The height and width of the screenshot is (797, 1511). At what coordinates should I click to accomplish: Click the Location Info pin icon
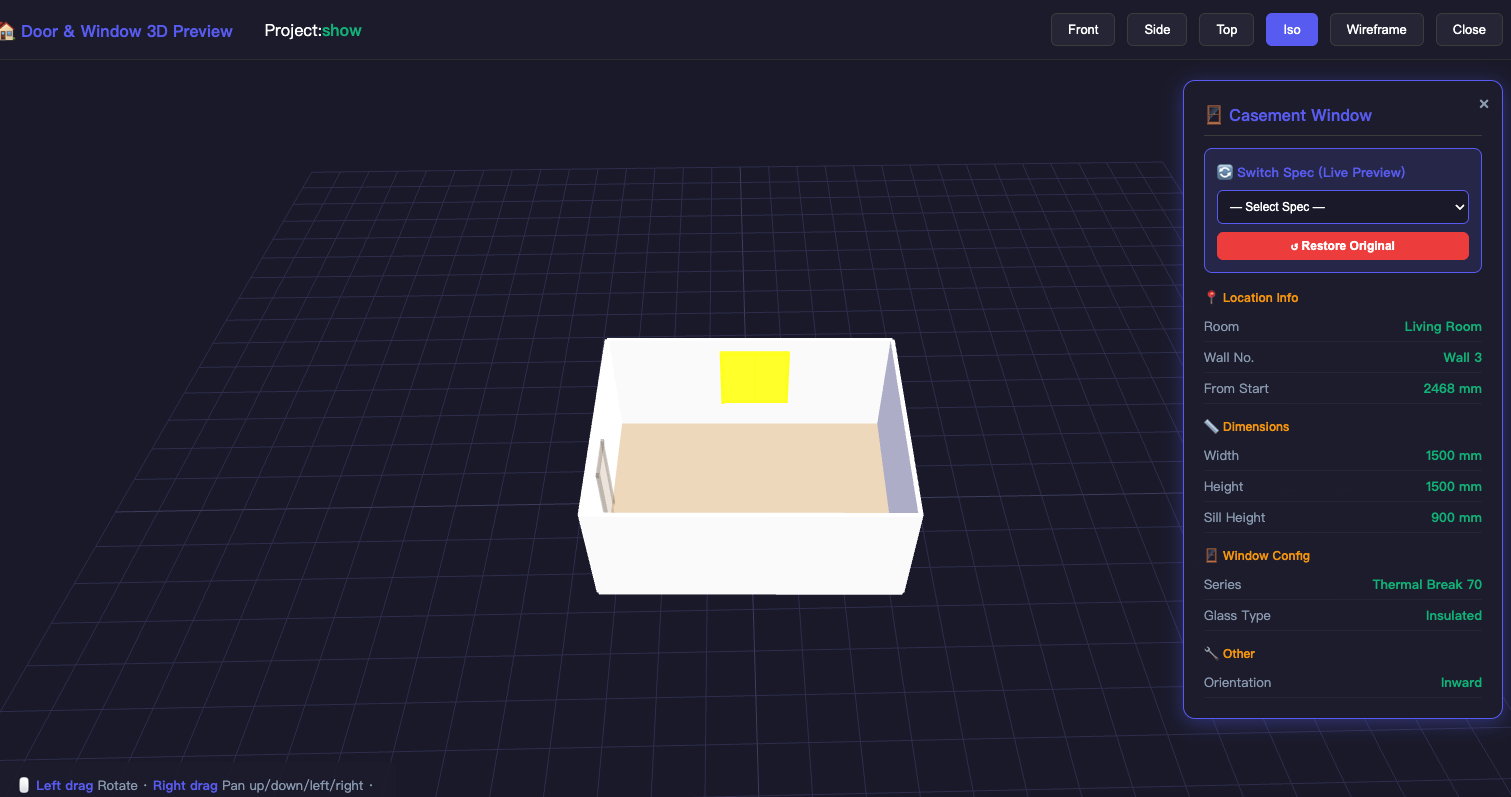[x=1211, y=298]
